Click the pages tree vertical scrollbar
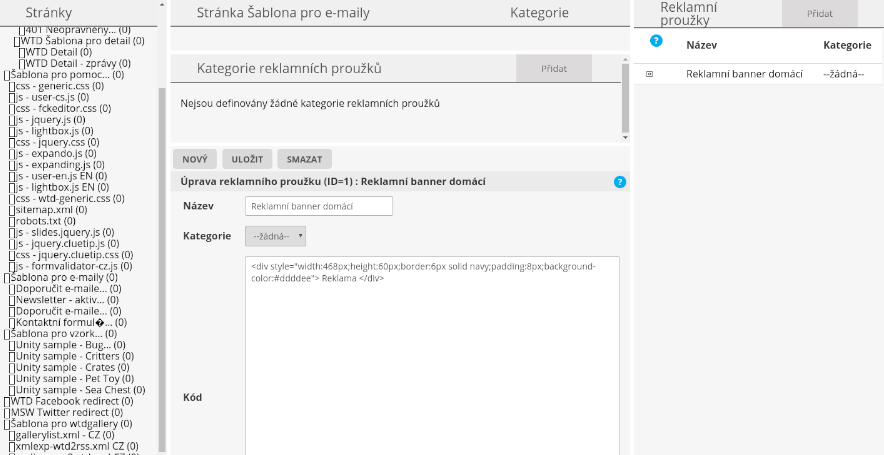 (162, 250)
